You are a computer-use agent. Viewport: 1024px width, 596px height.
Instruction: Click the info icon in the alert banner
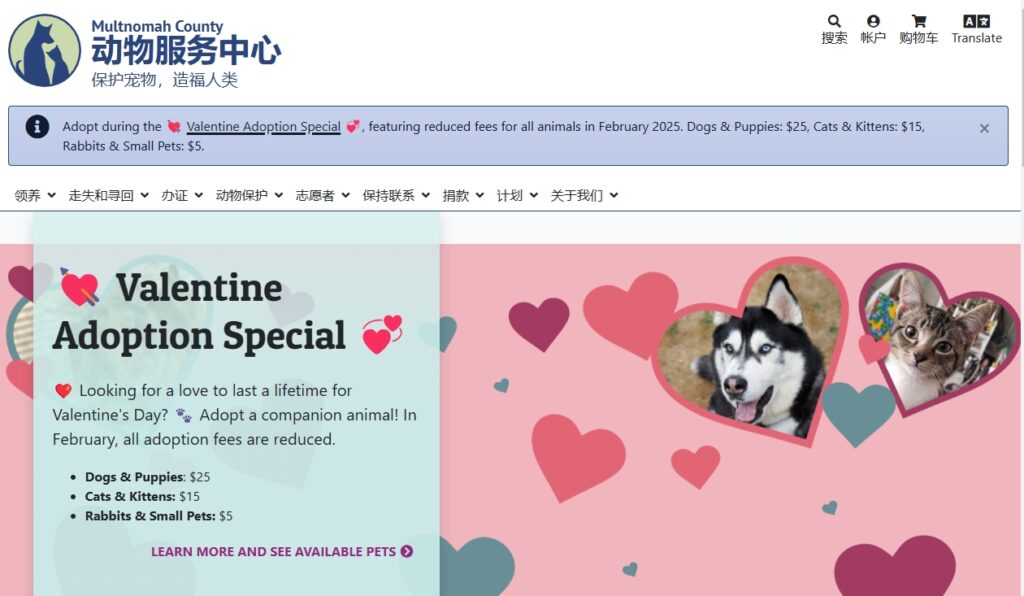[x=37, y=127]
